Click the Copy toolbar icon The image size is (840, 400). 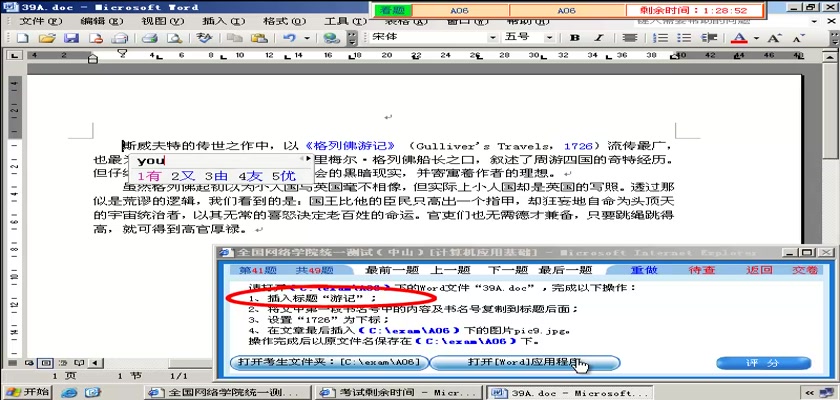point(234,38)
